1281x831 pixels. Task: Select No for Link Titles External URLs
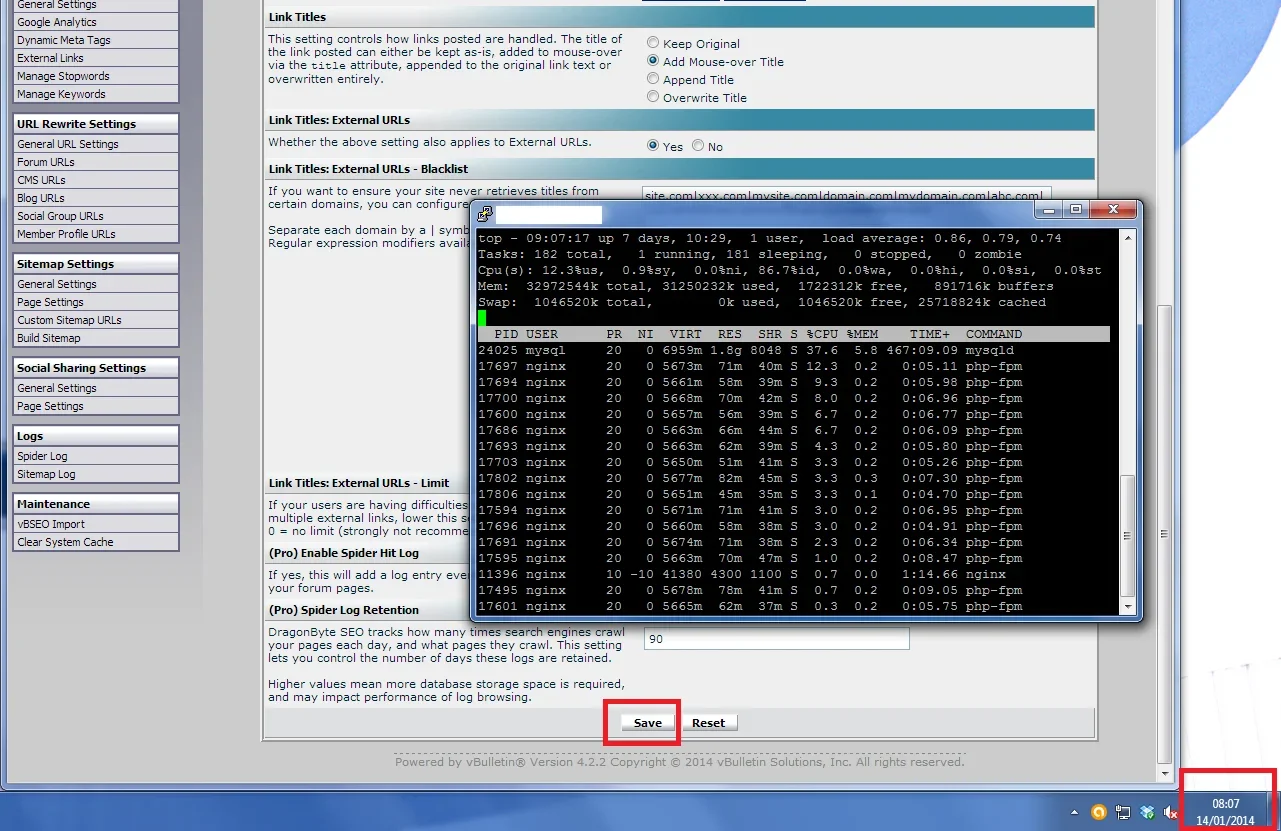(698, 145)
